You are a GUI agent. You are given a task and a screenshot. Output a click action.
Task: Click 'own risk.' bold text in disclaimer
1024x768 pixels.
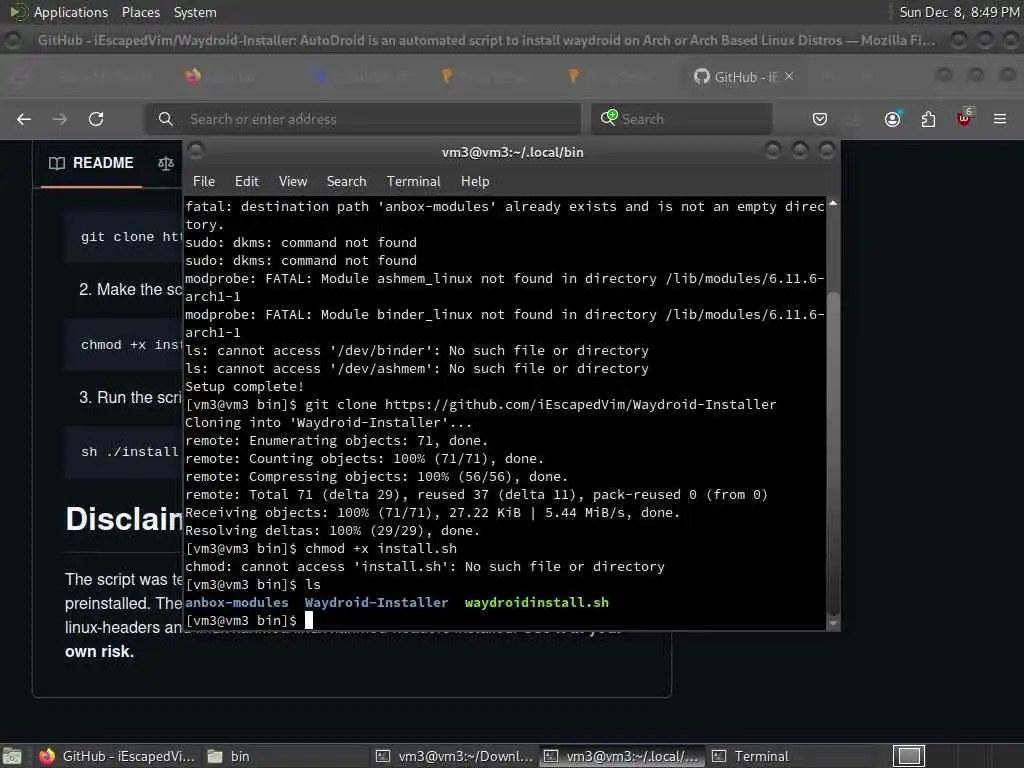point(99,651)
